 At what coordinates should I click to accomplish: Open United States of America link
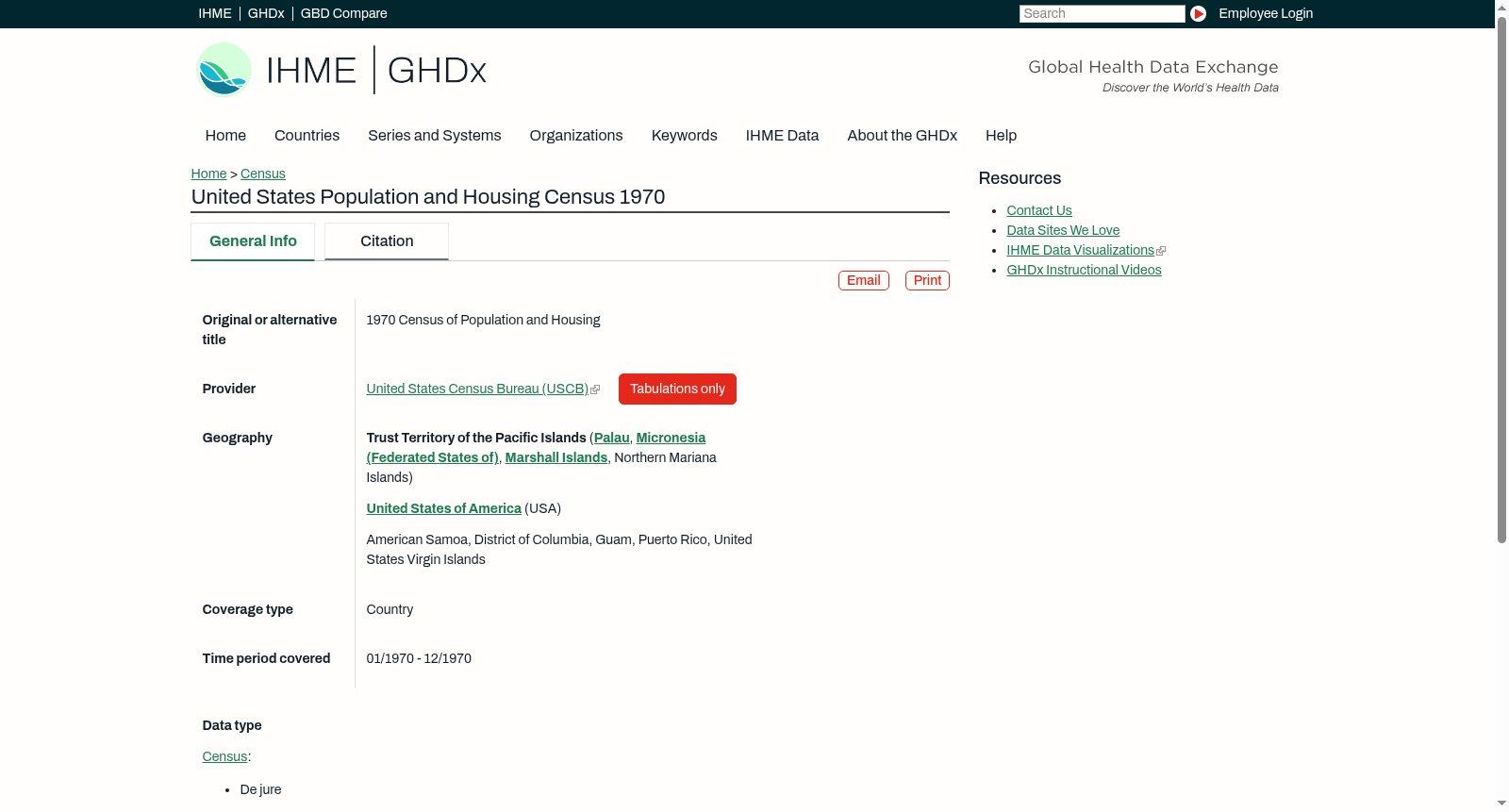click(444, 508)
